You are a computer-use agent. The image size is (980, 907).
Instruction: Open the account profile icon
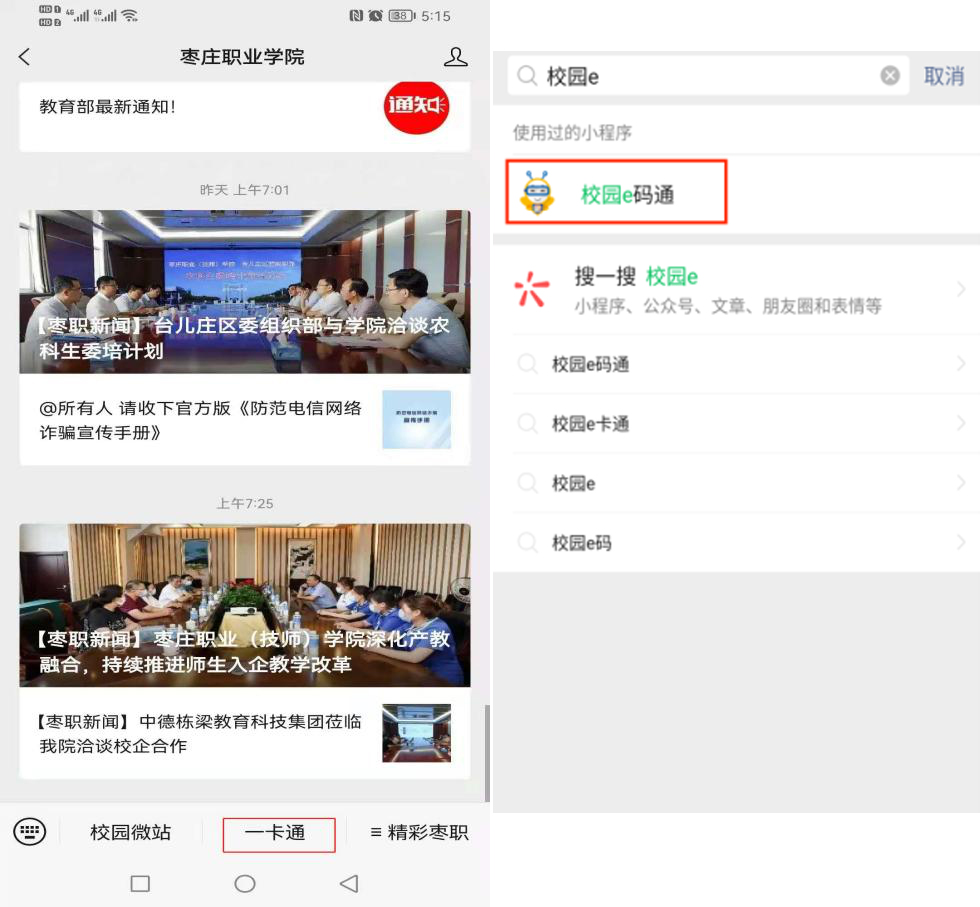456,57
